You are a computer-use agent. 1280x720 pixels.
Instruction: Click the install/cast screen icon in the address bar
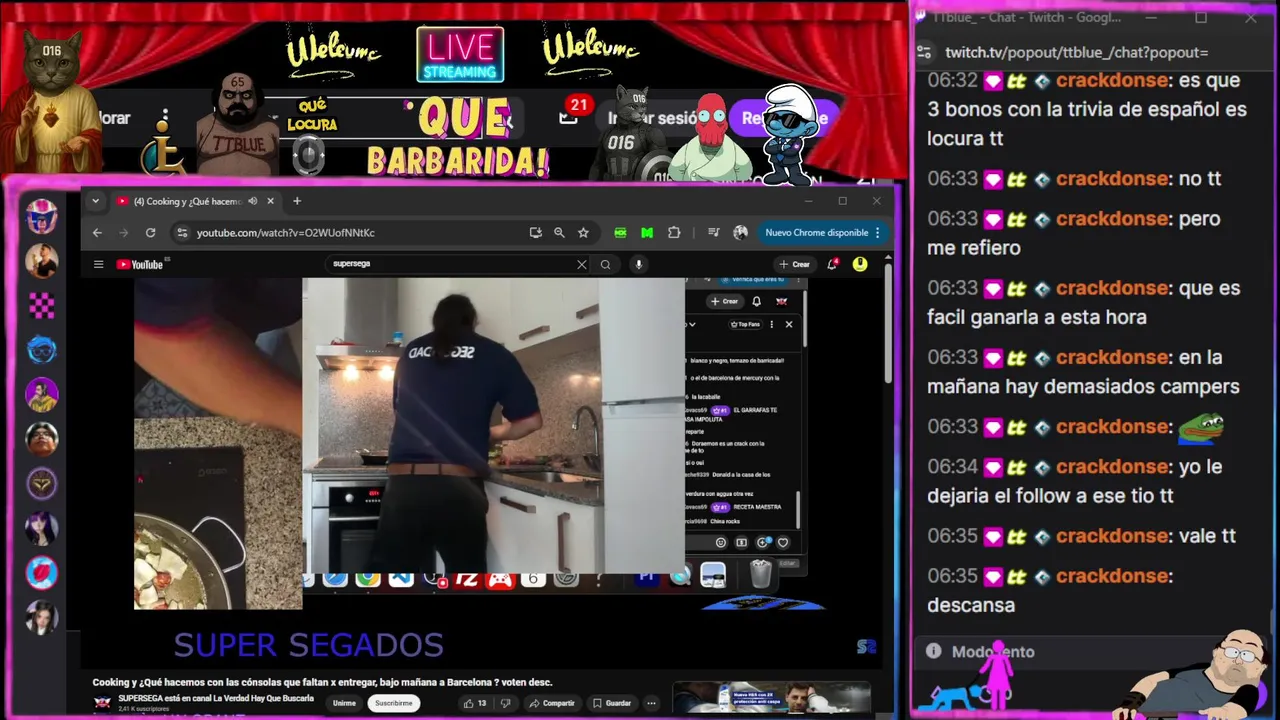click(x=536, y=233)
